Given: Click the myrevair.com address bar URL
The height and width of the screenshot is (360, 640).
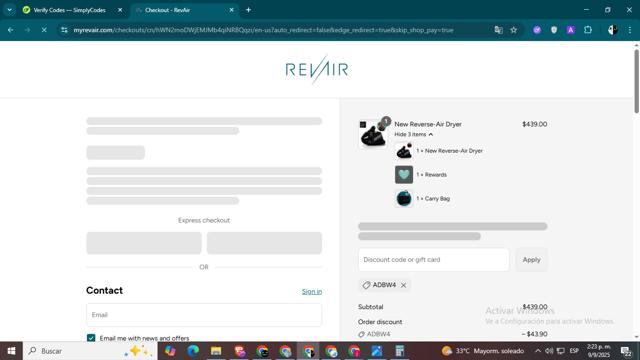Looking at the screenshot, I should (x=263, y=30).
